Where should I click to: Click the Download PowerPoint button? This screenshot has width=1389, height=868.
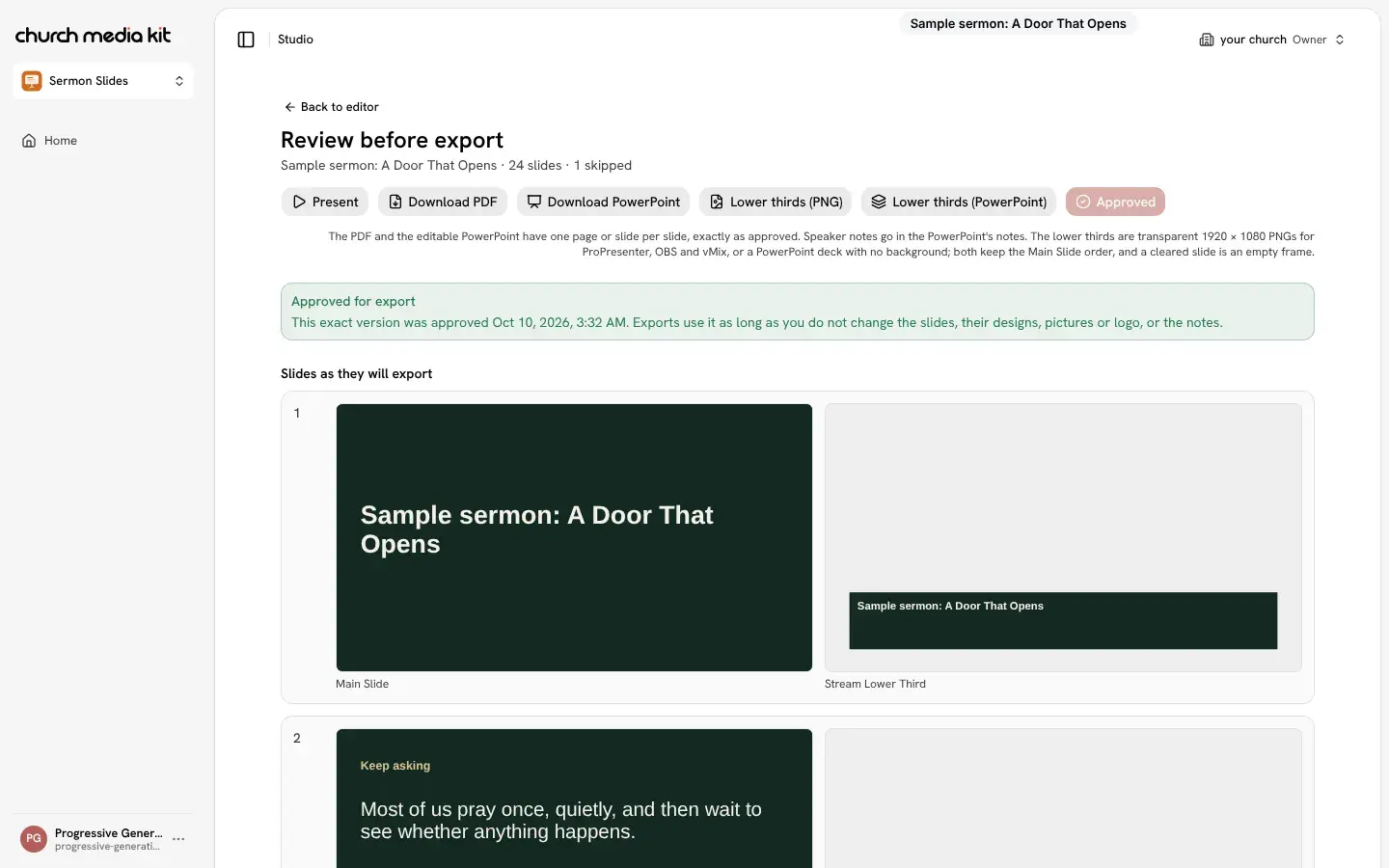(603, 202)
